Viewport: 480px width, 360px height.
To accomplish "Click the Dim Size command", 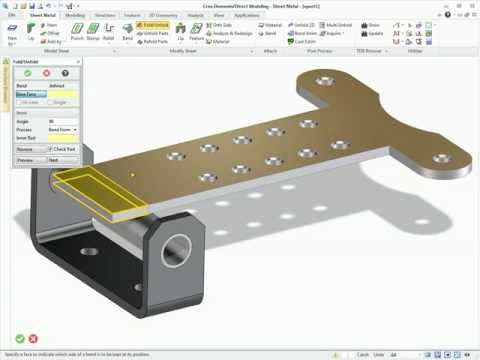I will (219, 25).
